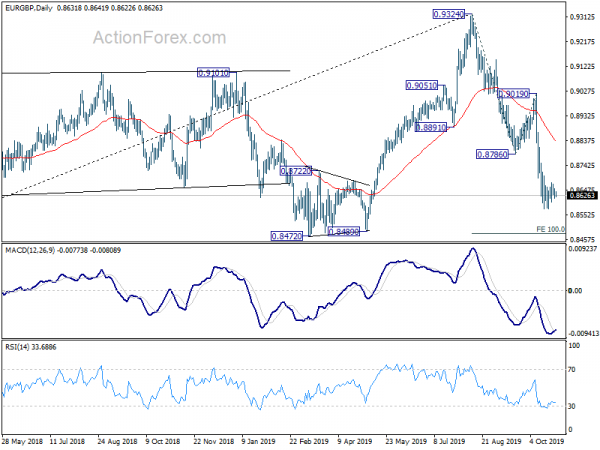Viewport: 600px width, 450px height.
Task: Click the RSI(14) indicator label
Action: pyautogui.click(x=16, y=347)
